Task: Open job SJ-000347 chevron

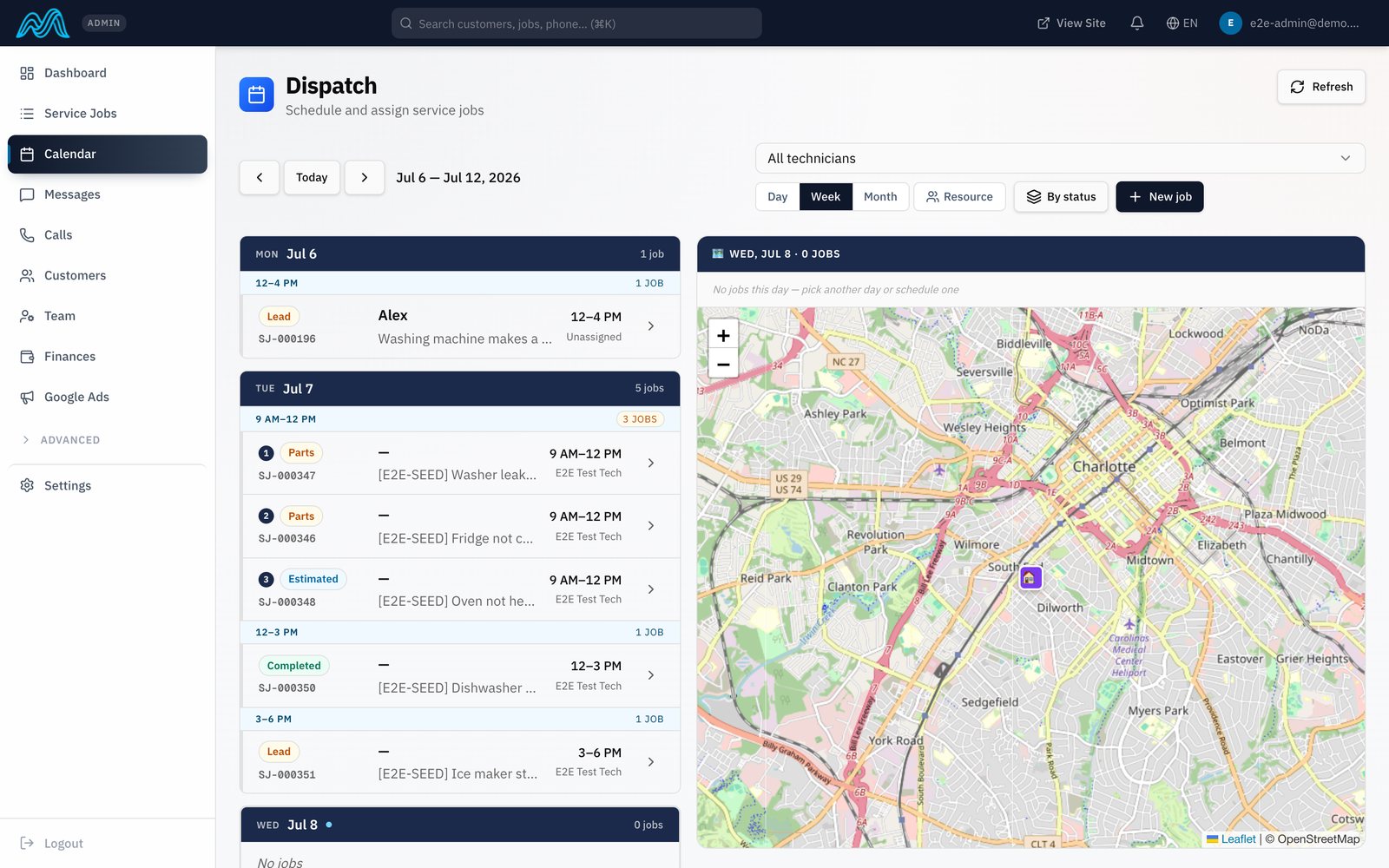Action: (x=651, y=464)
